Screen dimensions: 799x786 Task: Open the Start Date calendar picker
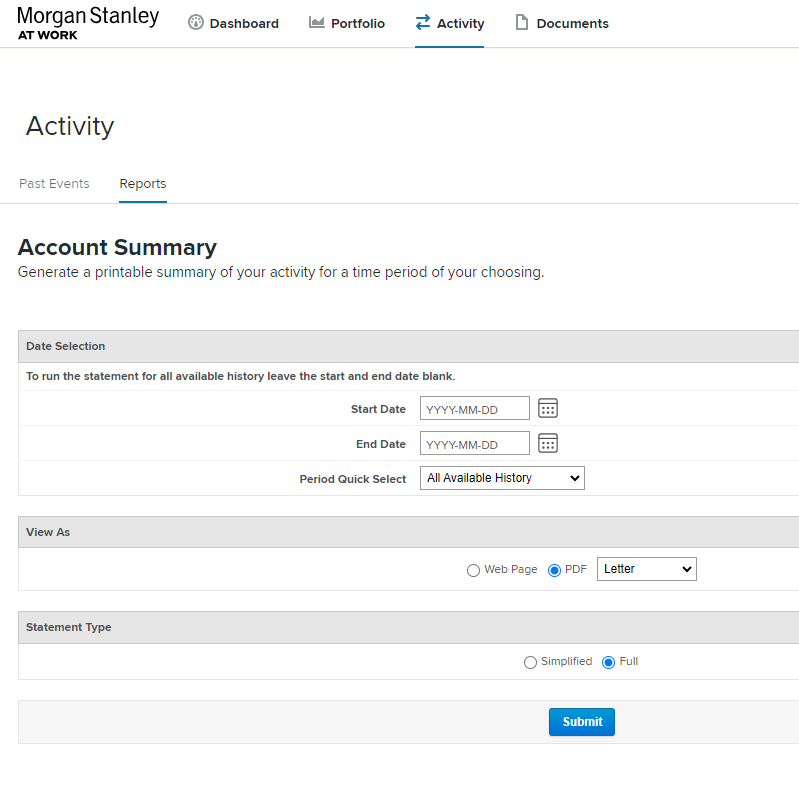pos(548,408)
